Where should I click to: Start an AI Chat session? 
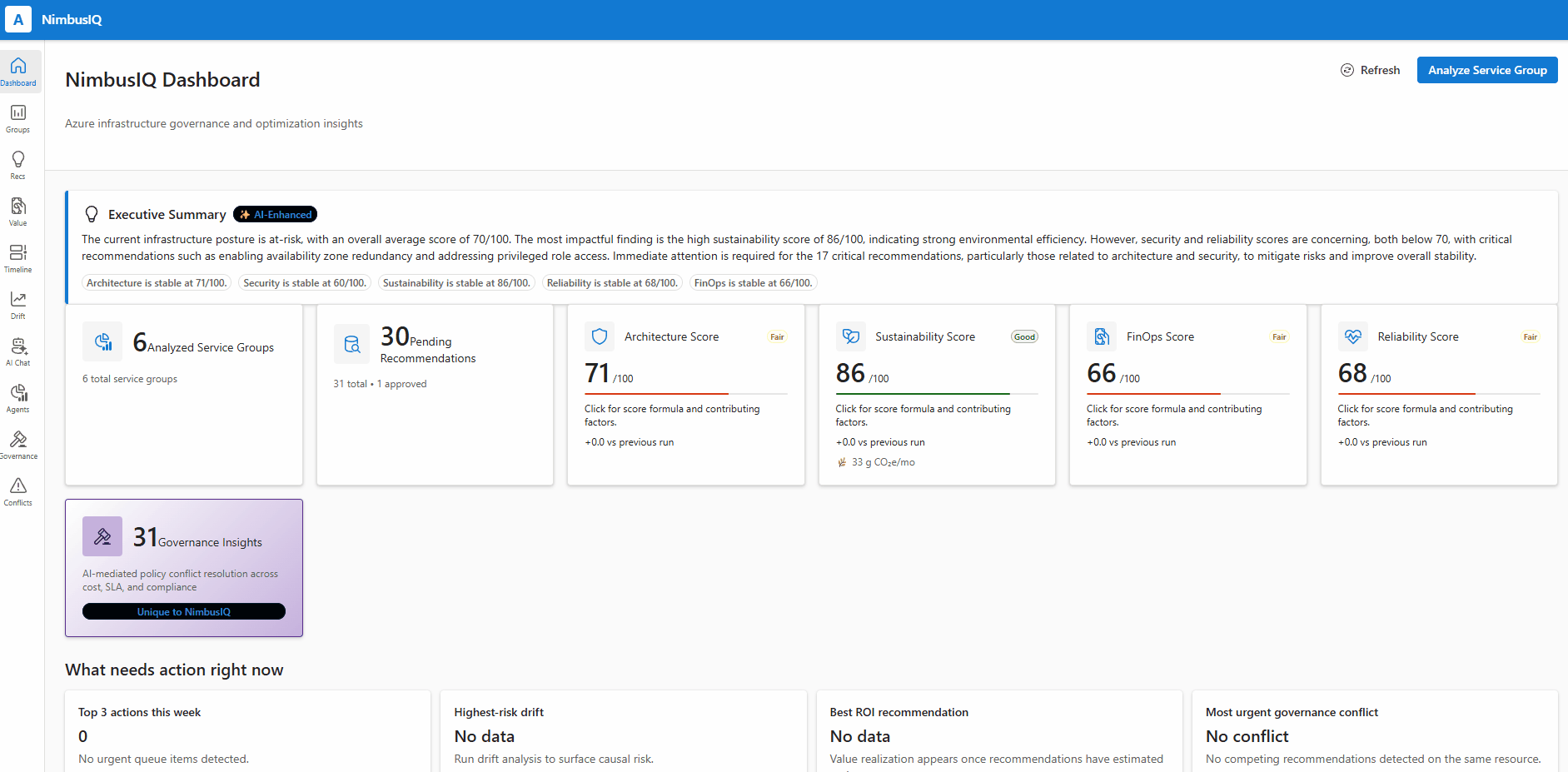(x=17, y=351)
